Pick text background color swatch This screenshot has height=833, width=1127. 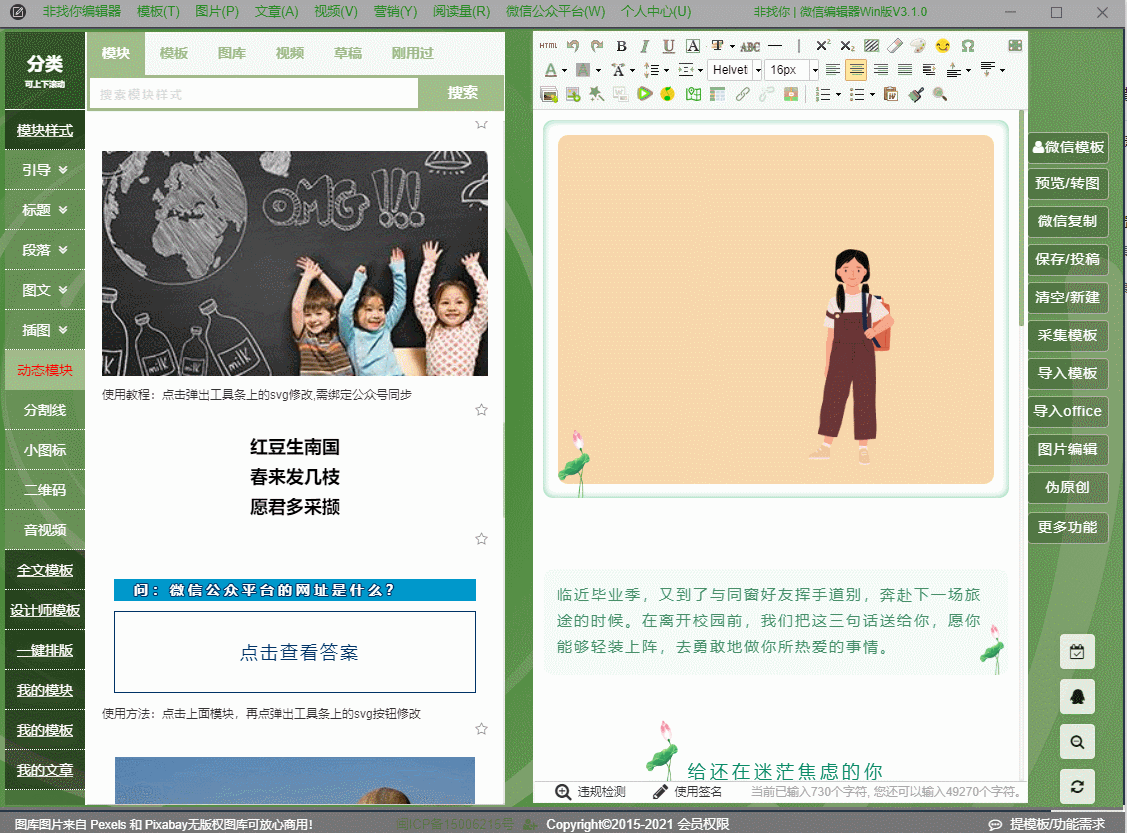[583, 70]
